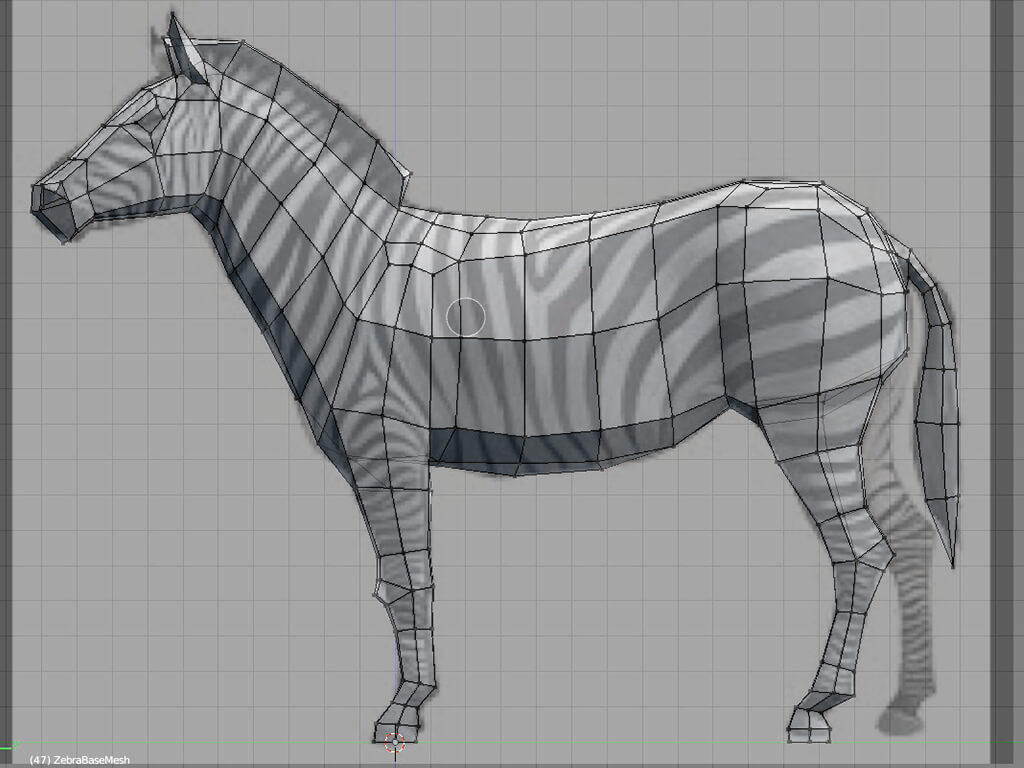Click the green axis marker at left edge
The height and width of the screenshot is (768, 1024).
10,743
